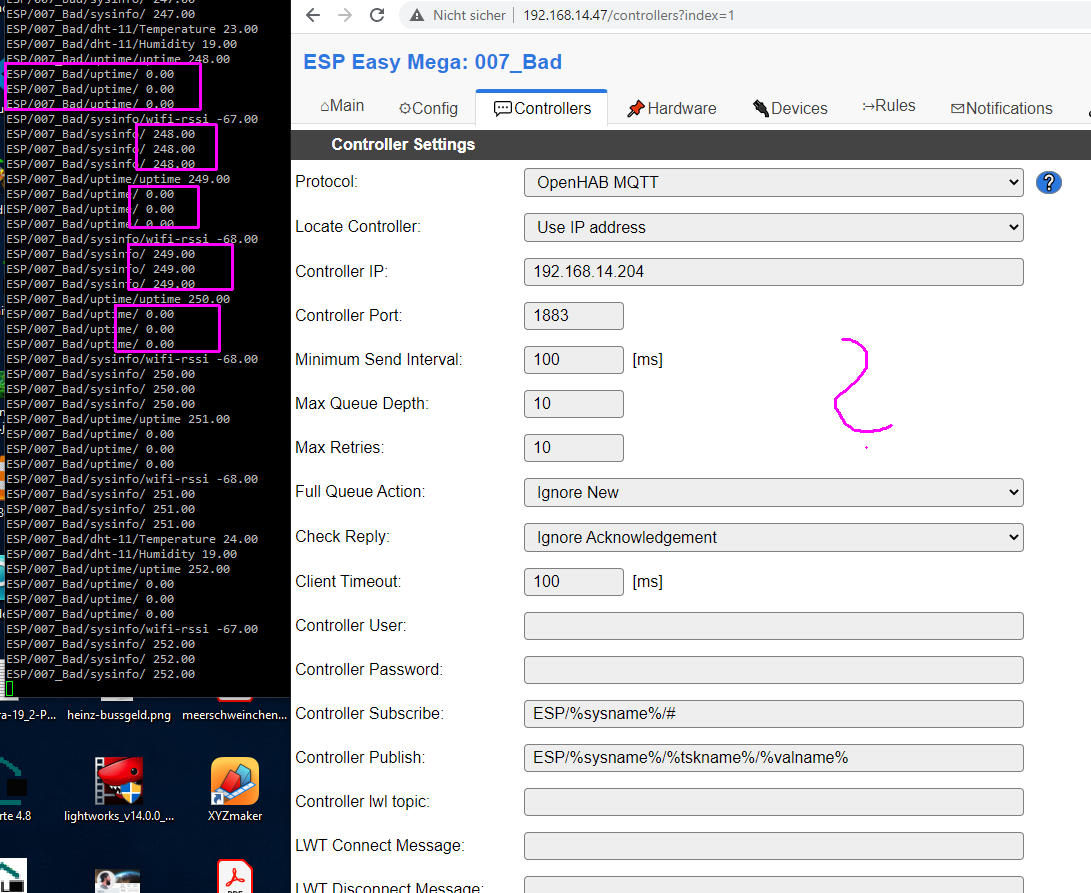
Task: Expand the Locate Controller dropdown
Action: [773, 228]
